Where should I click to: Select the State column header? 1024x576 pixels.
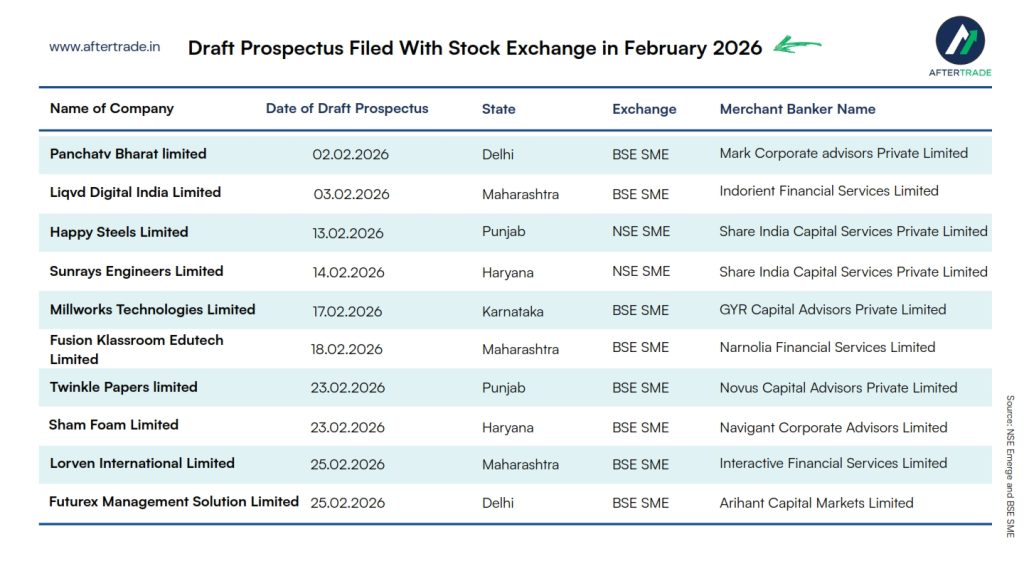point(499,110)
